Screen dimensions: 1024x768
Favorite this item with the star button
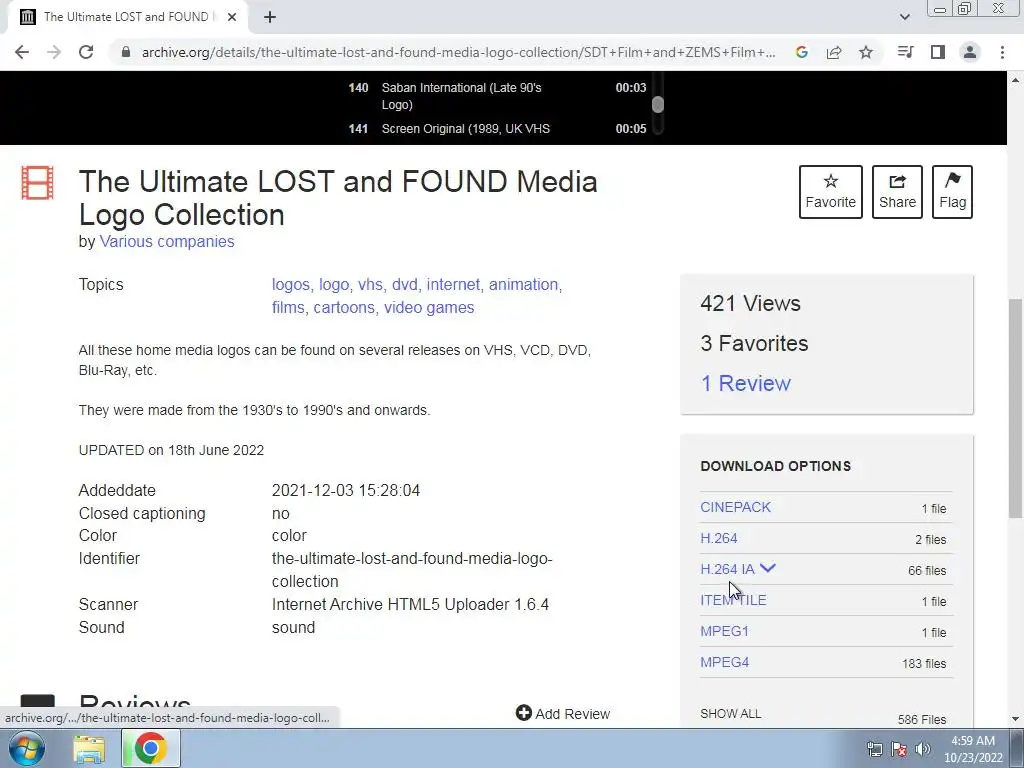coord(831,192)
